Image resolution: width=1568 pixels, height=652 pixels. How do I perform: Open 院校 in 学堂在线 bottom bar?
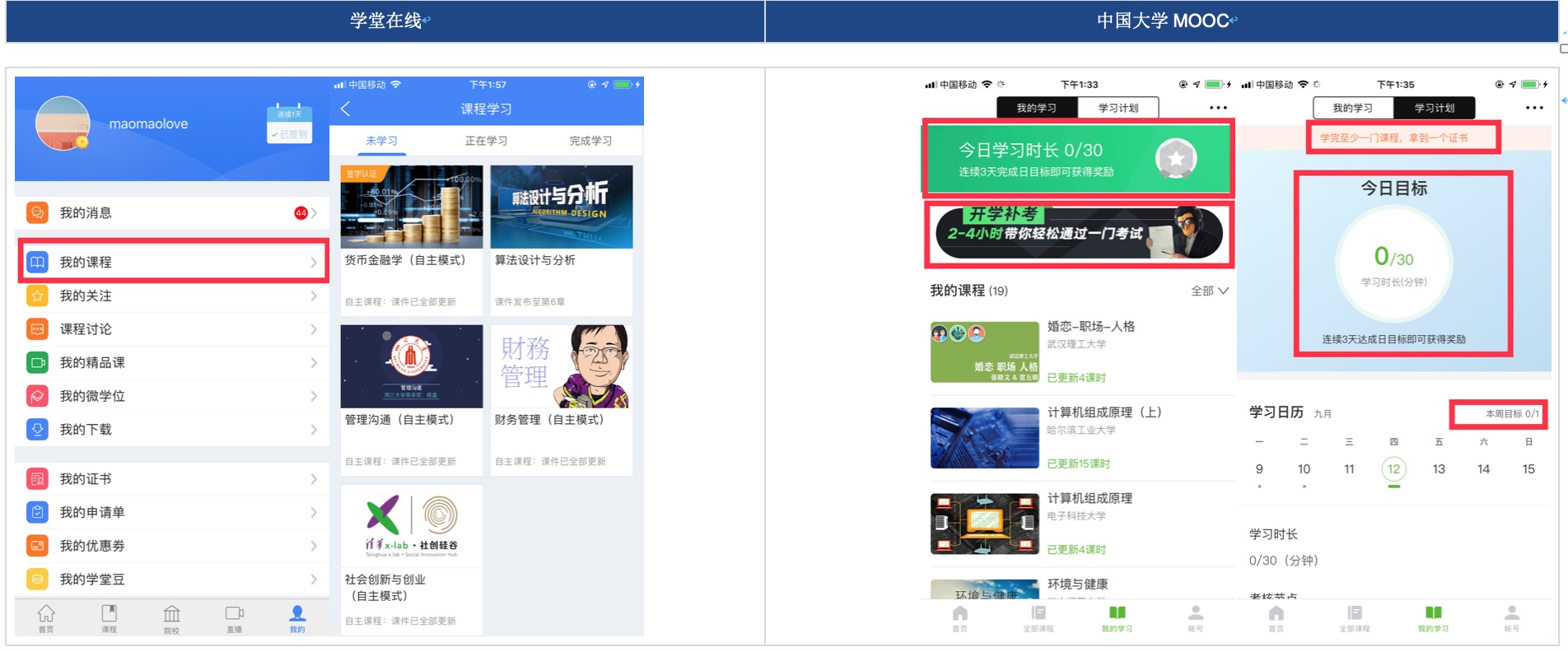(171, 619)
